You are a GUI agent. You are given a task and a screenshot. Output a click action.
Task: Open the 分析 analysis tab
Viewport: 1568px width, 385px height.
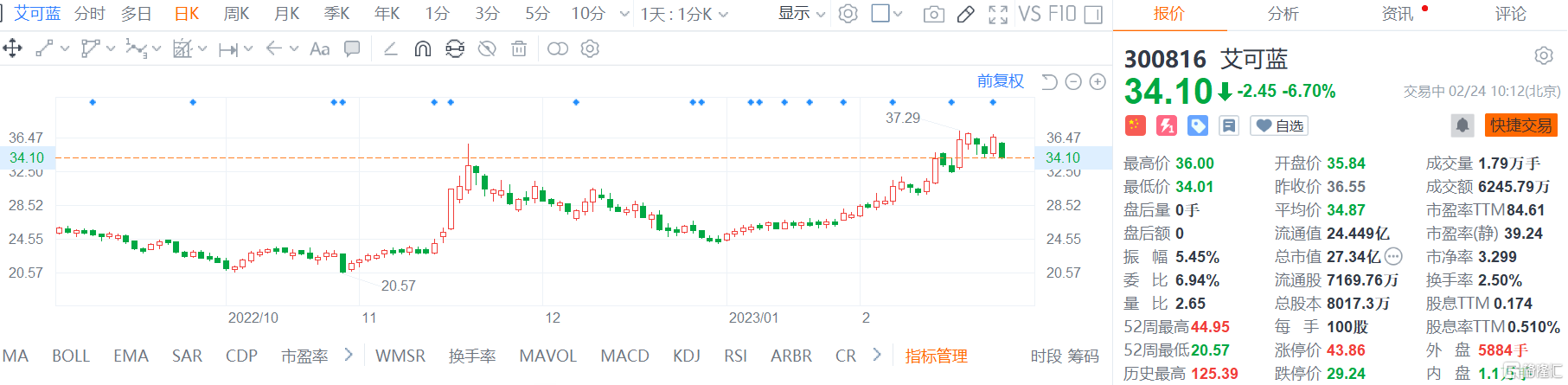coord(1283,14)
